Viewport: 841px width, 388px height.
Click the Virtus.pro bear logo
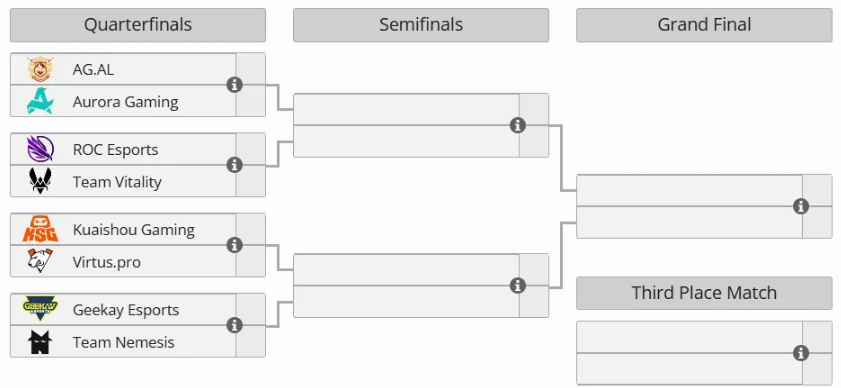click(40, 261)
